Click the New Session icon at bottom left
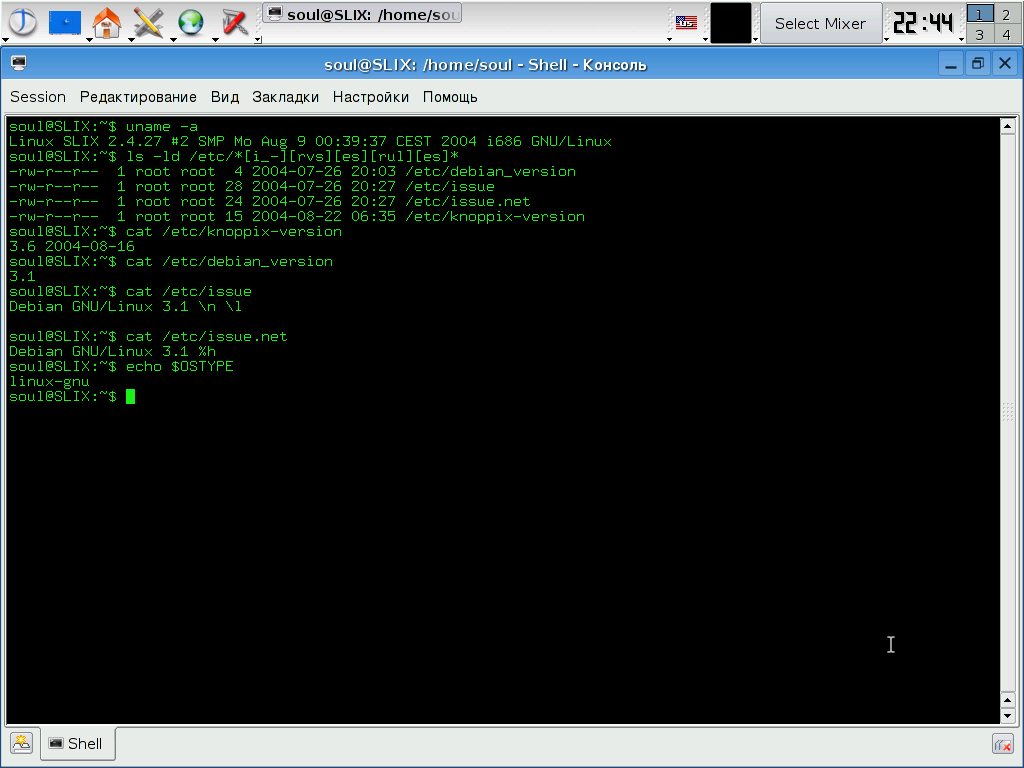1024x768 pixels. 22,743
